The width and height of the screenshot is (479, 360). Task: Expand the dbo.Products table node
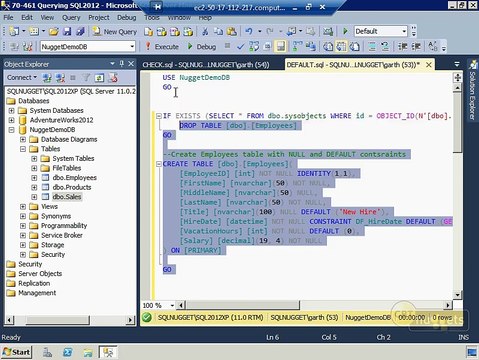(34, 187)
